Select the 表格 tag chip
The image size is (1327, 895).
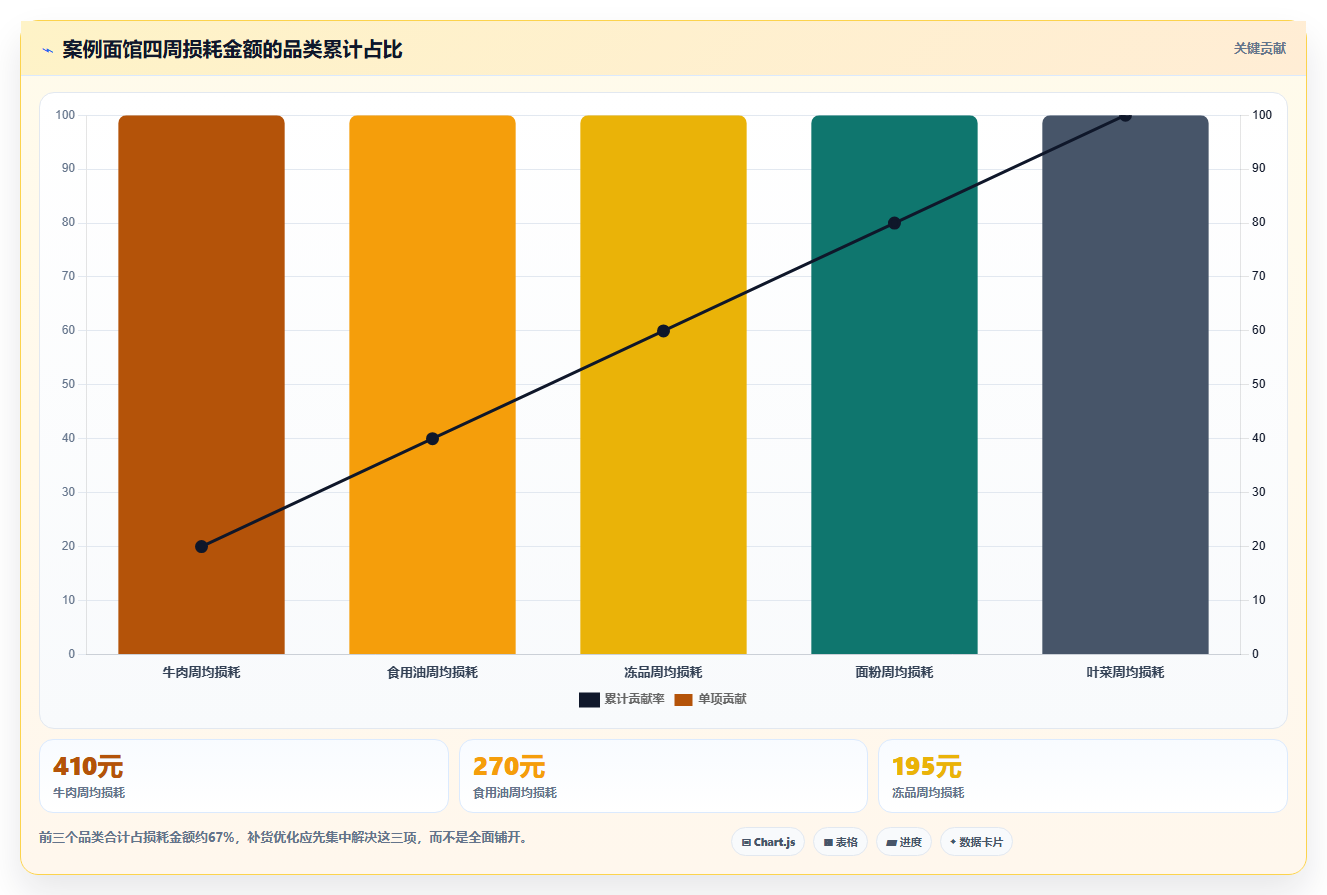(x=840, y=842)
